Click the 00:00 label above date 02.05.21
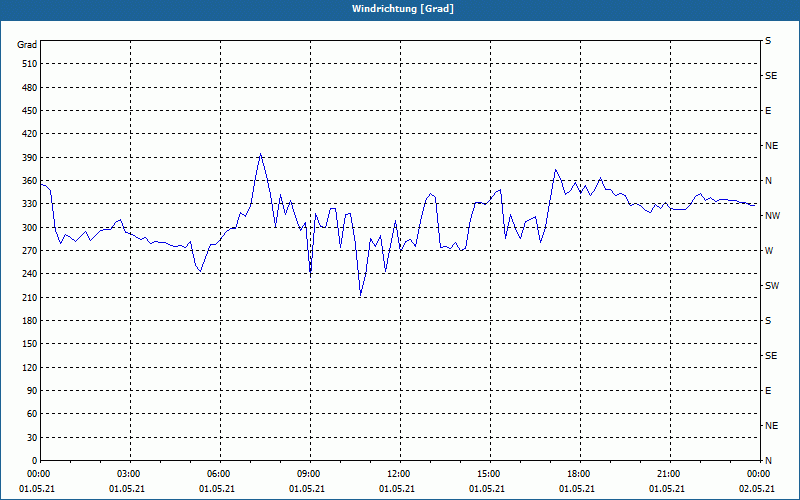 coord(758,474)
